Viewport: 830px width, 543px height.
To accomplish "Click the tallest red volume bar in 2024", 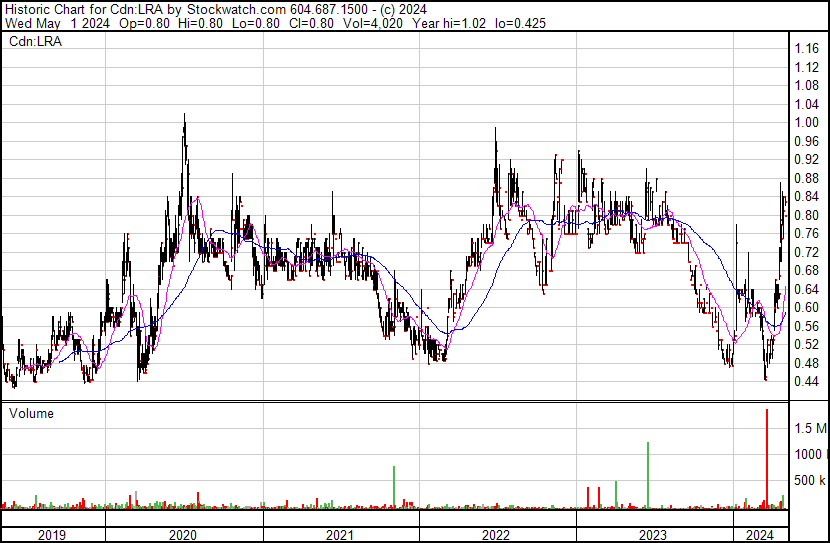I will tap(767, 458).
